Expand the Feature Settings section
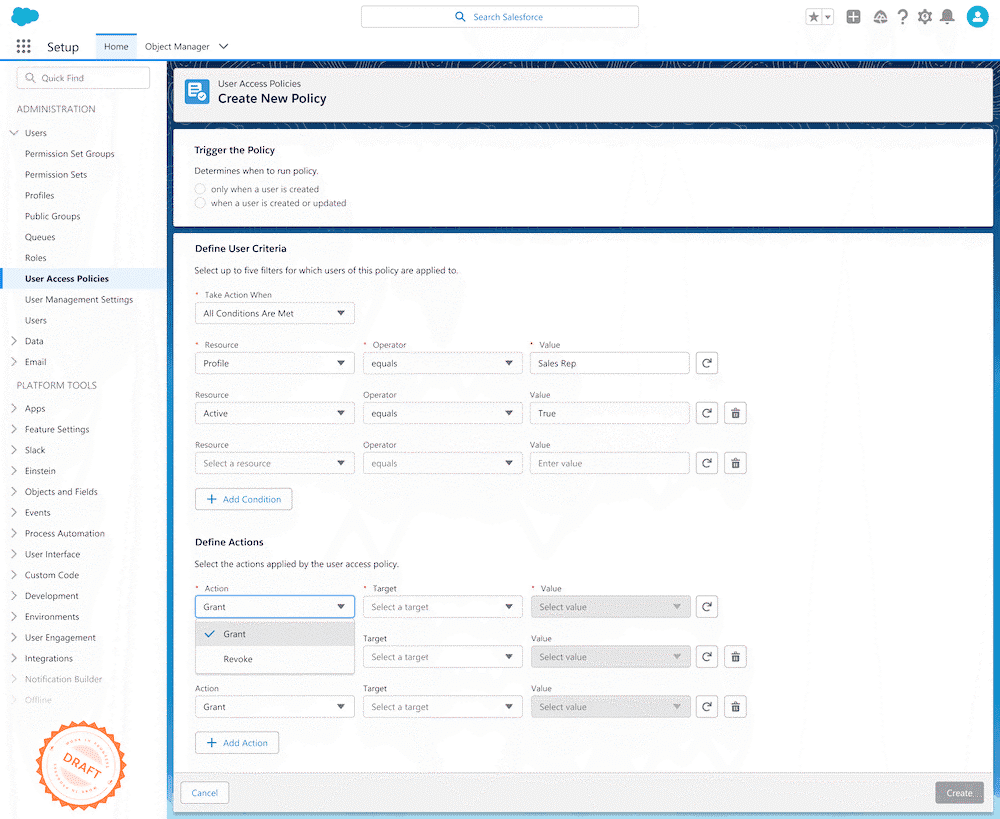This screenshot has height=819, width=1000. pyautogui.click(x=14, y=429)
